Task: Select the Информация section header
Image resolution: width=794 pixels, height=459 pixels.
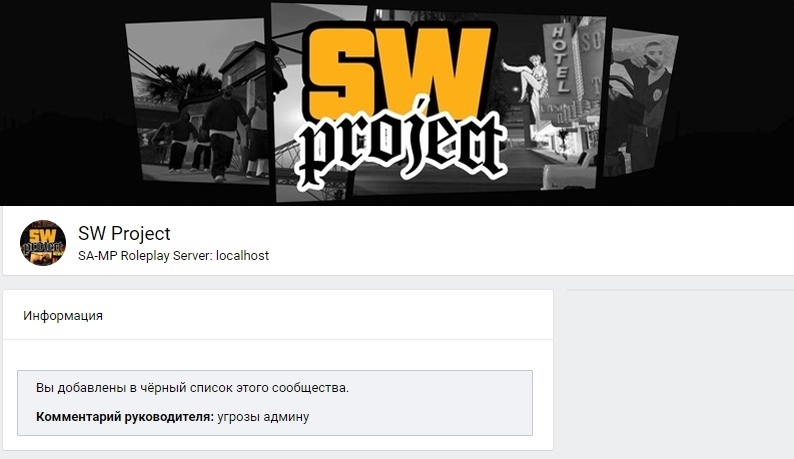Action: (x=63, y=316)
